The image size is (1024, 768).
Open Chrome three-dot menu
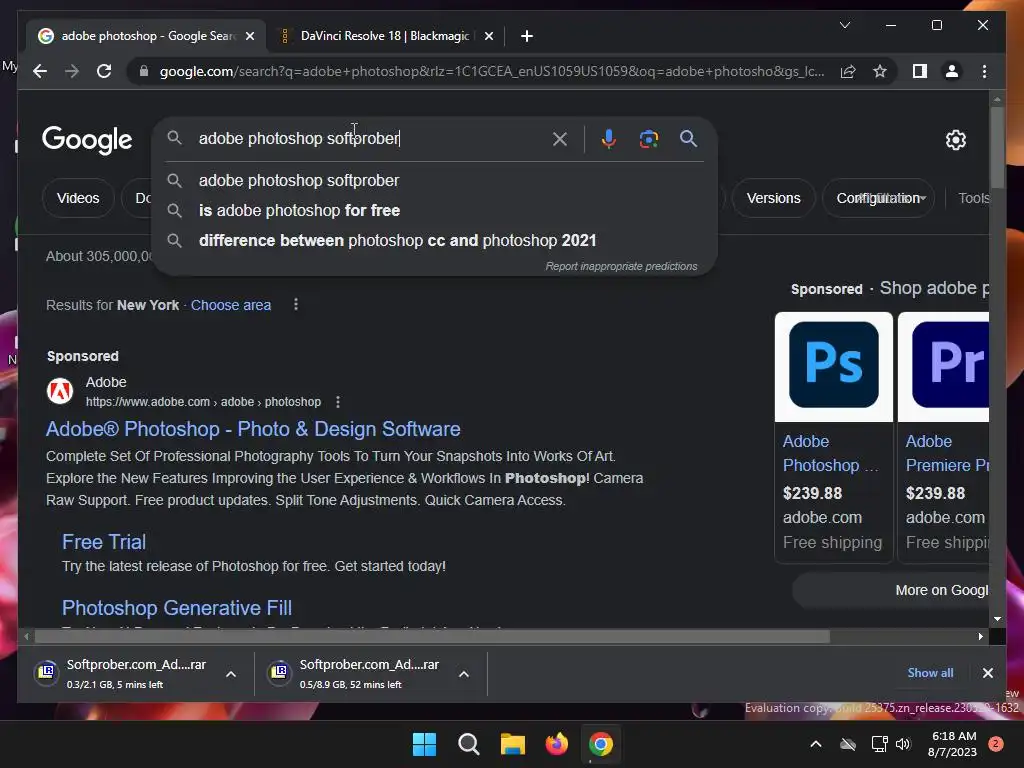984,71
